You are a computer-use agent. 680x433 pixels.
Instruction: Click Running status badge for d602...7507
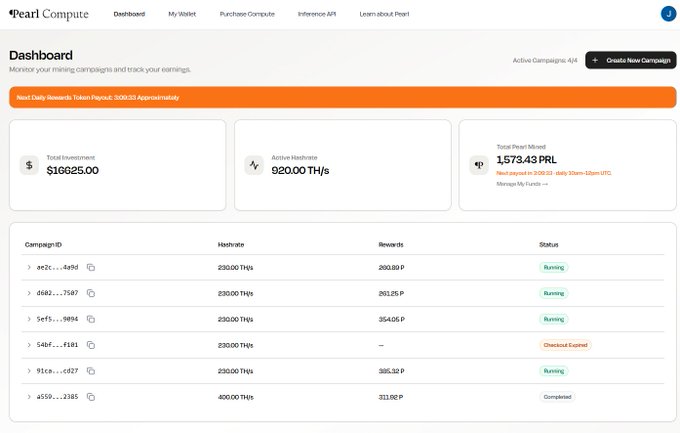coord(554,293)
